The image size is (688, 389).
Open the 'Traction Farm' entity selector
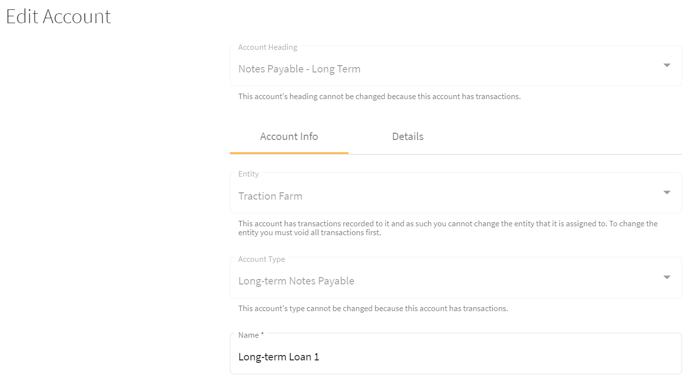[455, 193]
